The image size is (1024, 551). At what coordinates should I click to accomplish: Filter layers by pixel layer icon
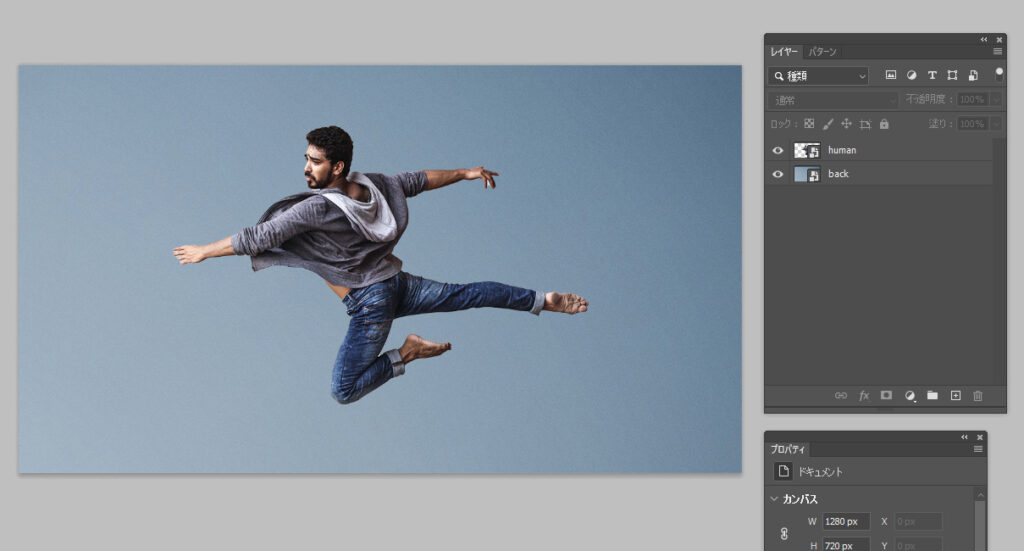pyautogui.click(x=891, y=76)
